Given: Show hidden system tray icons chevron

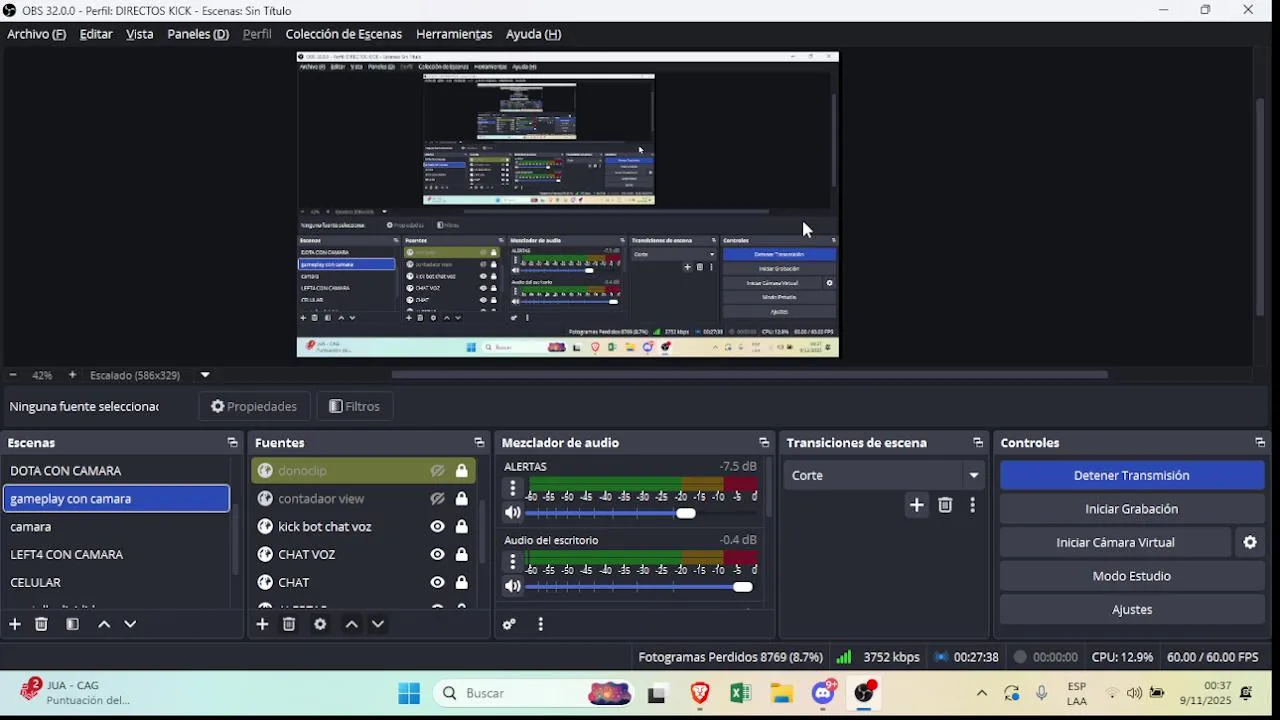Looking at the screenshot, I should [x=982, y=693].
